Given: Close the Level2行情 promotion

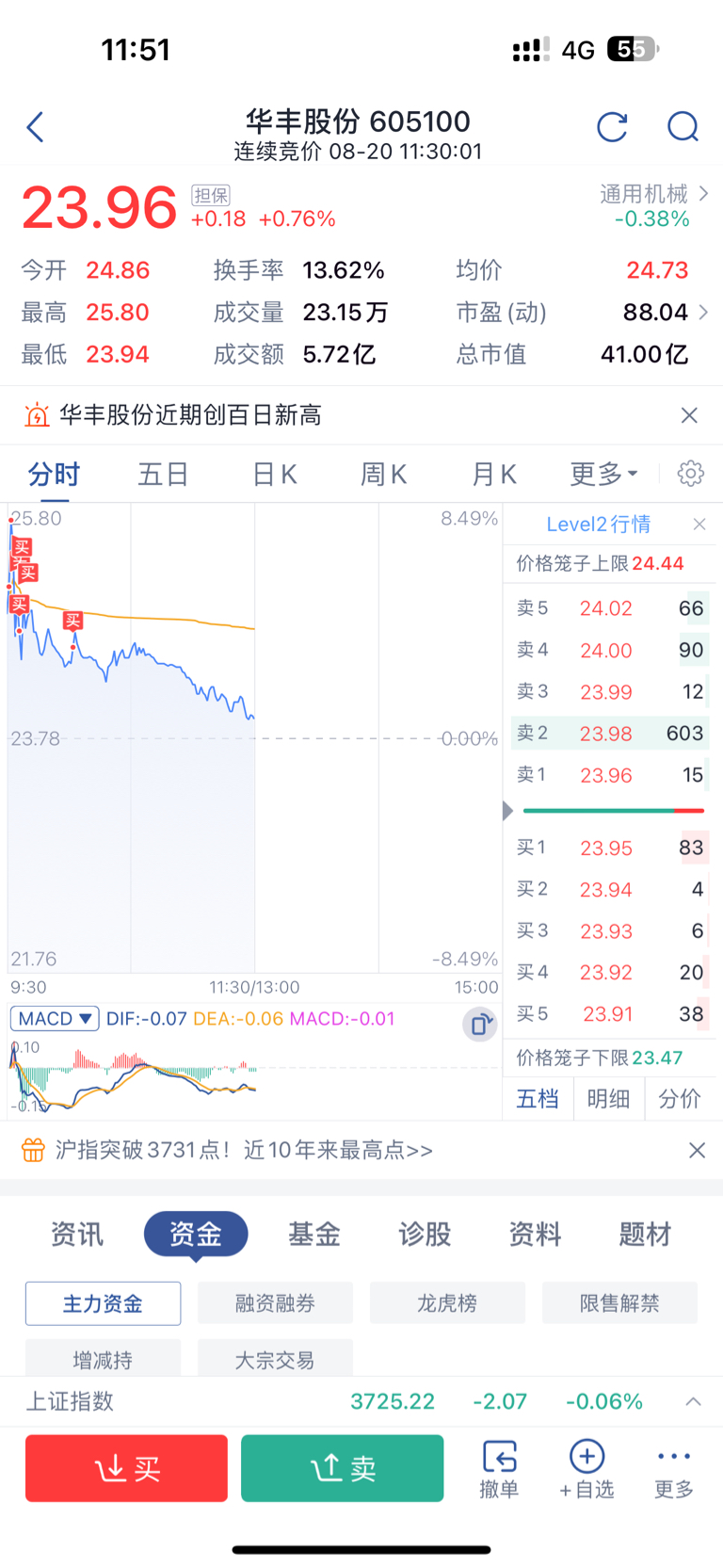Looking at the screenshot, I should tap(699, 525).
